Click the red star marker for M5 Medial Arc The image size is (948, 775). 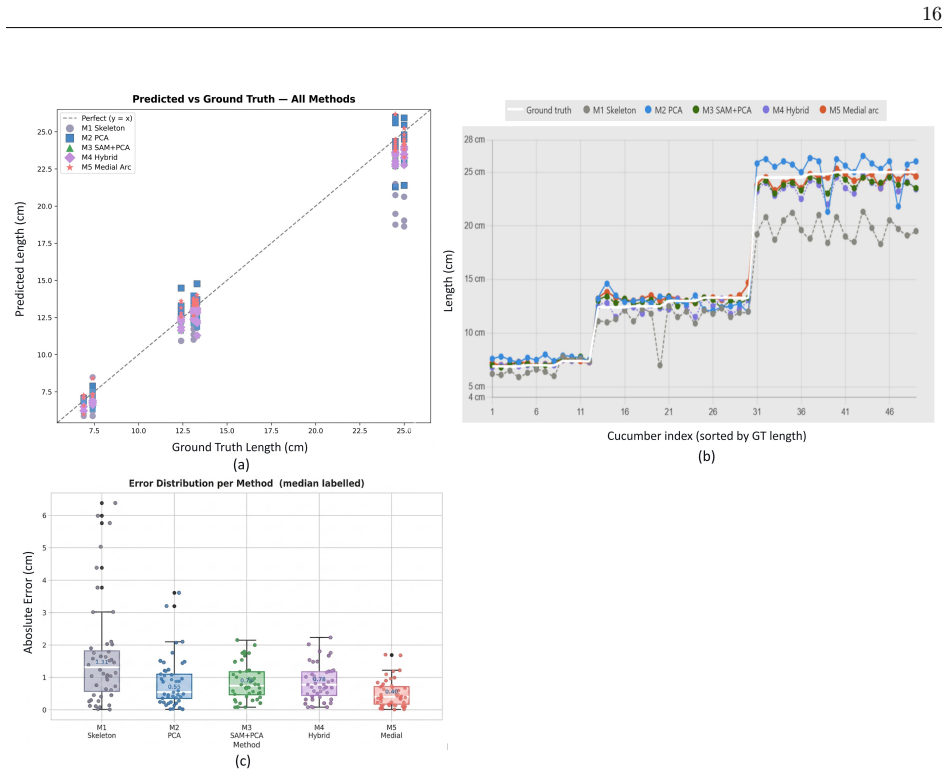point(70,167)
